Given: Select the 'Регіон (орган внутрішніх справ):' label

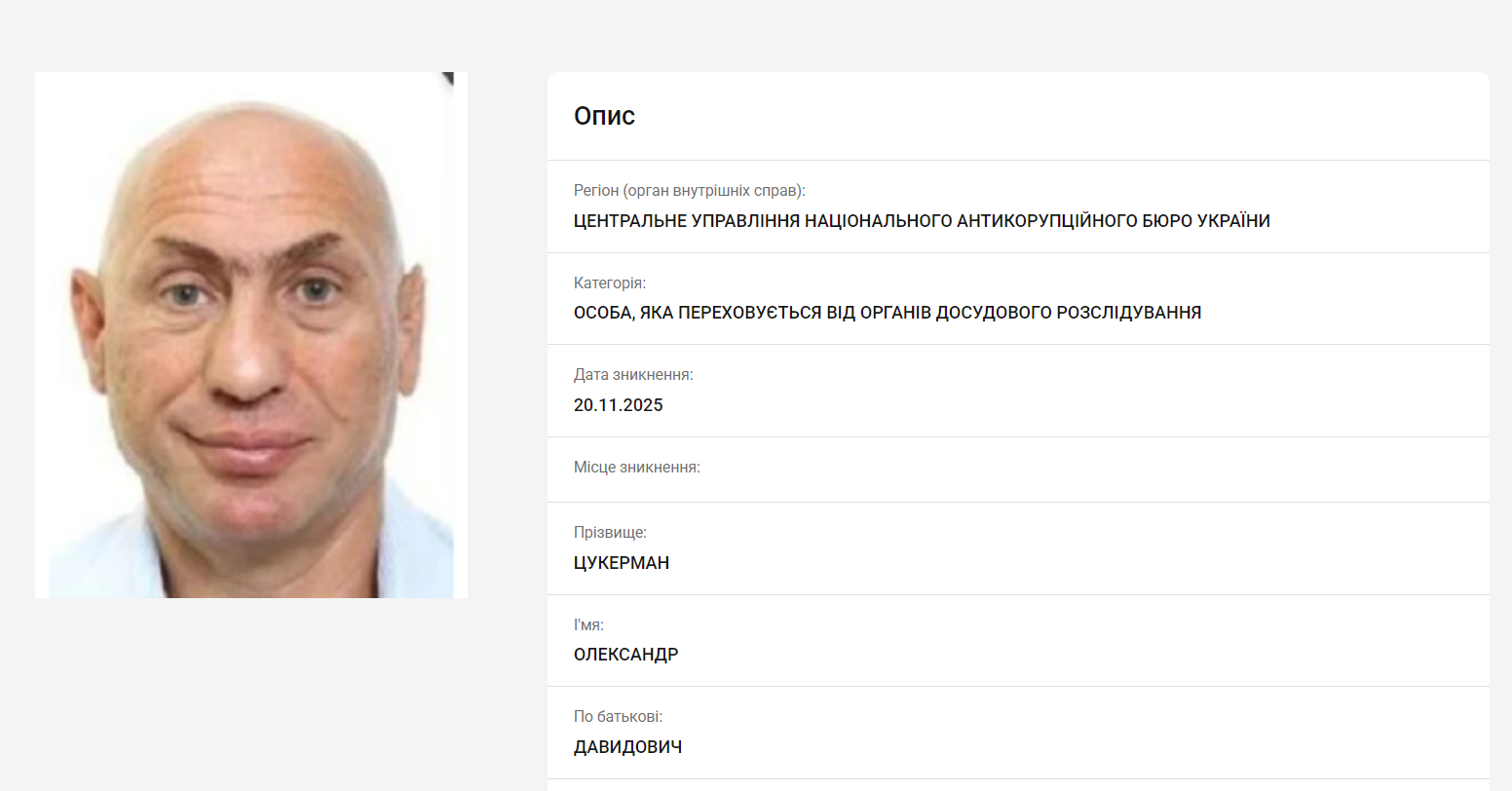Looking at the screenshot, I should coord(690,191).
